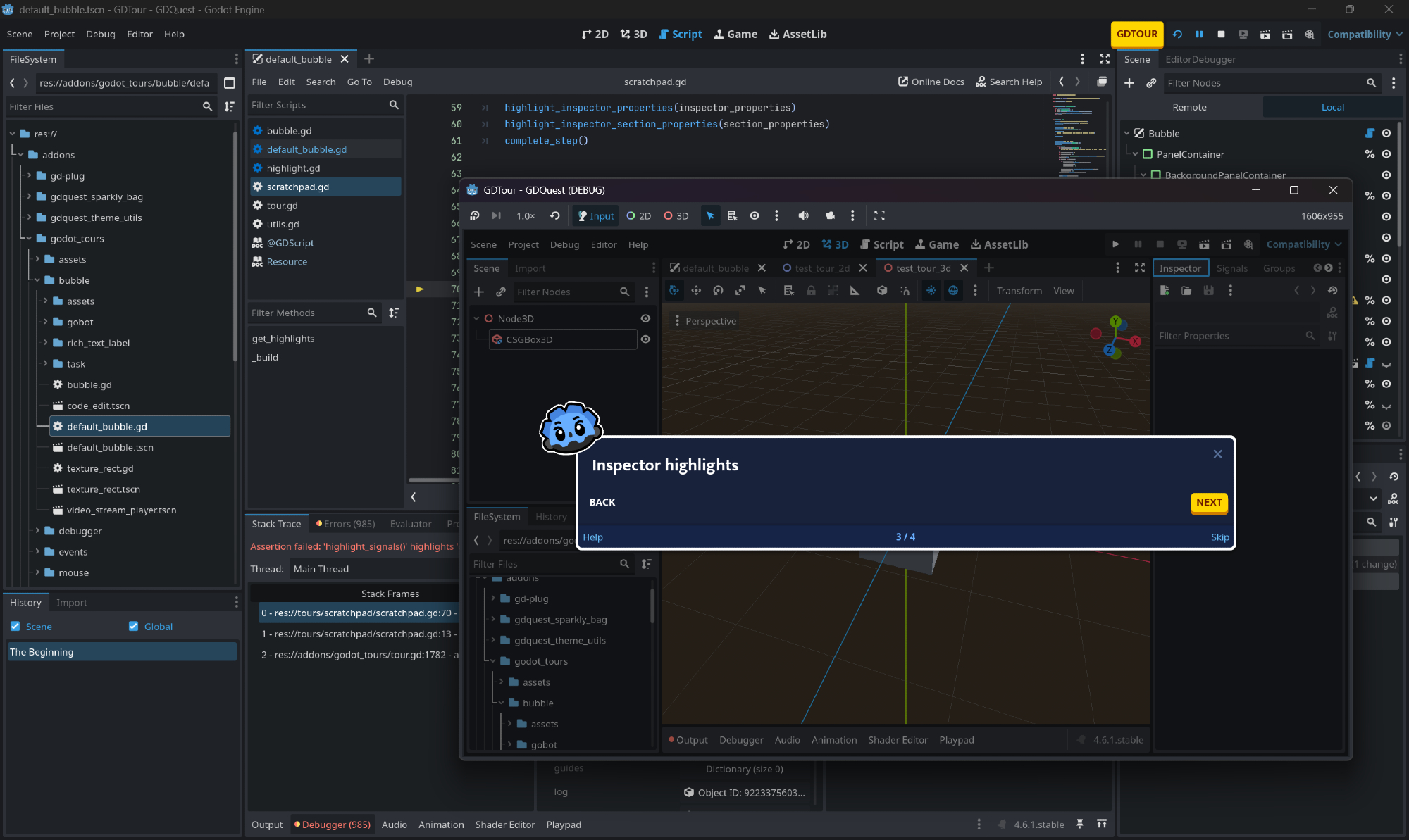Switch to the Errors (985) tab
The height and width of the screenshot is (840, 1409).
coord(345,524)
